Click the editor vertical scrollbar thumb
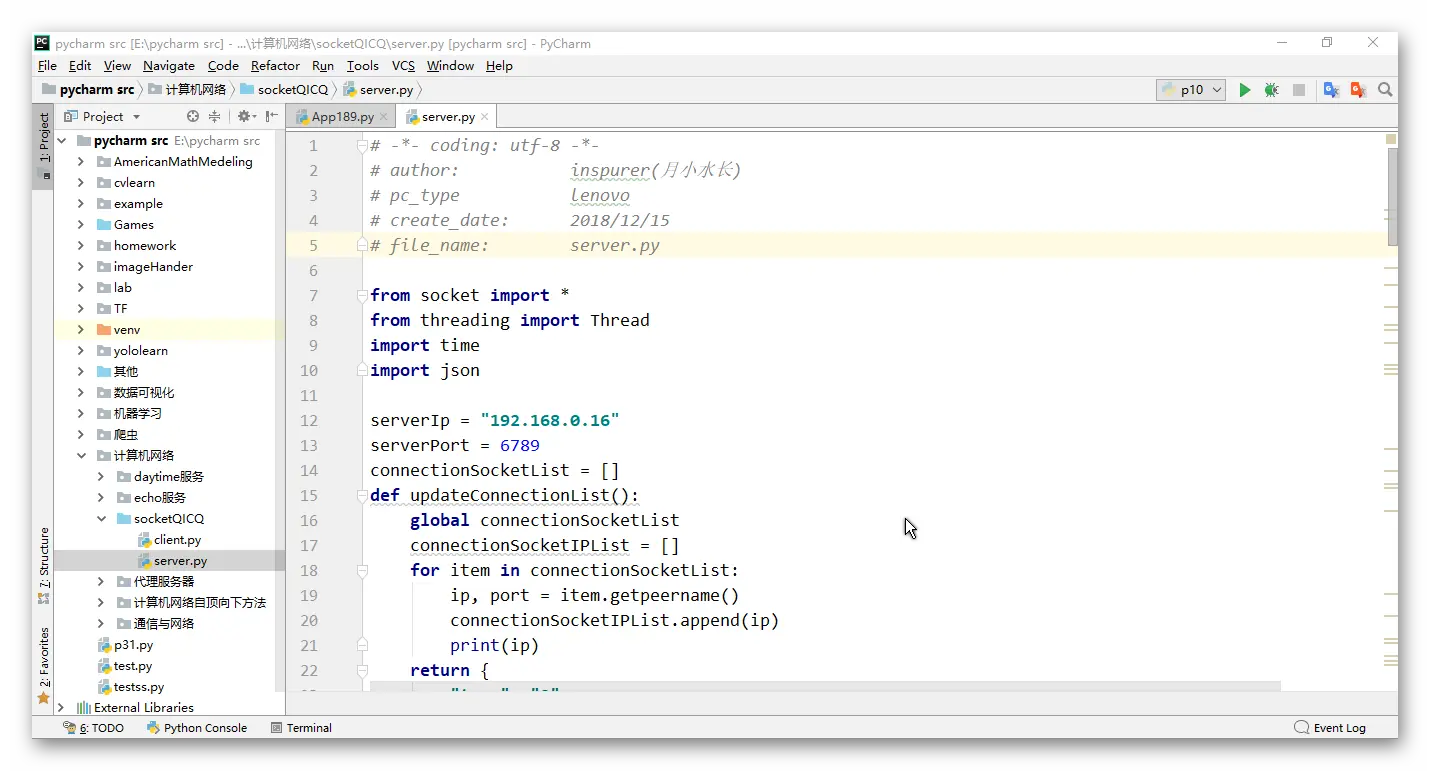Viewport: 1430px width, 771px height. coord(1393,196)
